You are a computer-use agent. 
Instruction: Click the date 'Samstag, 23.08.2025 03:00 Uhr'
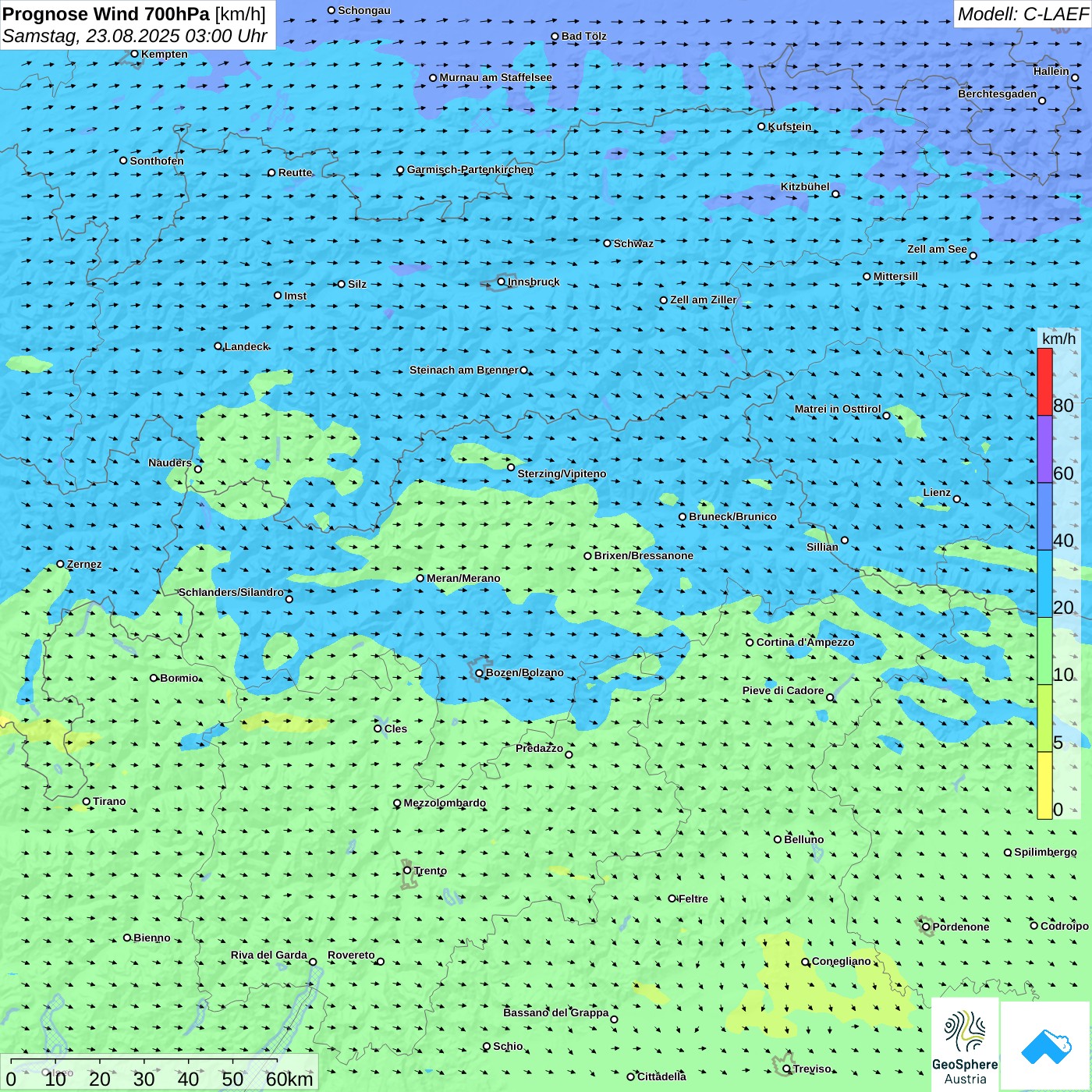tap(135, 36)
